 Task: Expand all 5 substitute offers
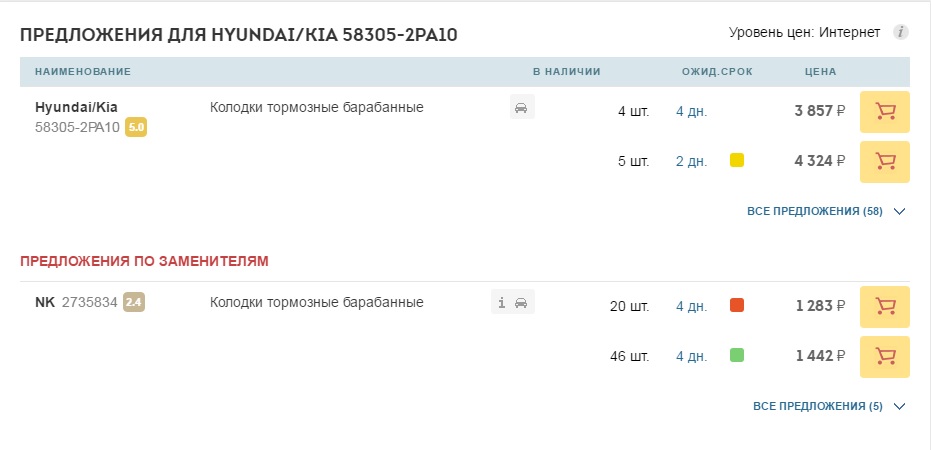828,407
